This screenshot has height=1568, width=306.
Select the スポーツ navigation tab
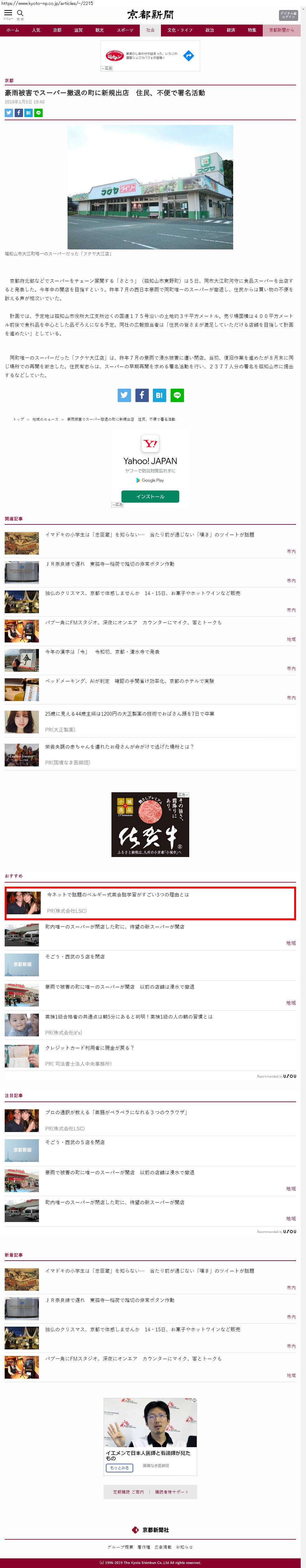click(125, 30)
